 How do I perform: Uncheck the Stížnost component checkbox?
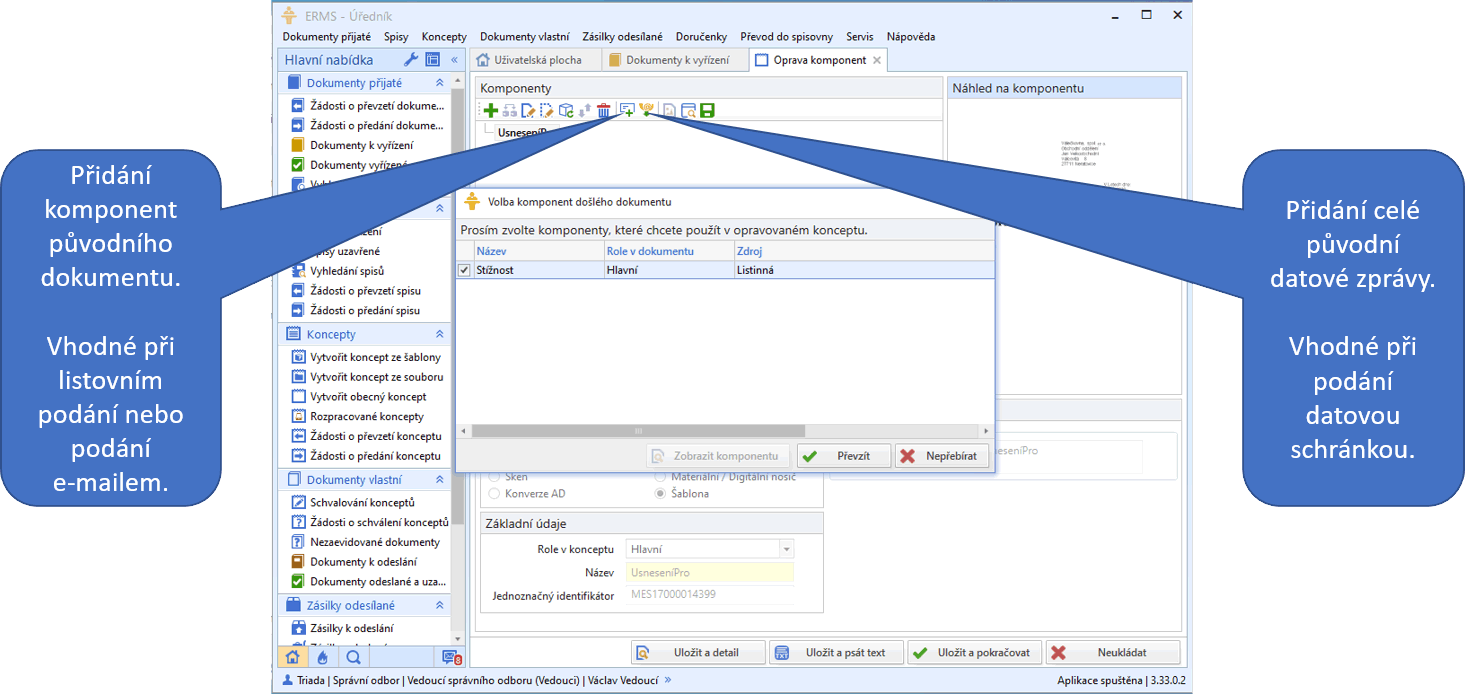click(x=464, y=270)
